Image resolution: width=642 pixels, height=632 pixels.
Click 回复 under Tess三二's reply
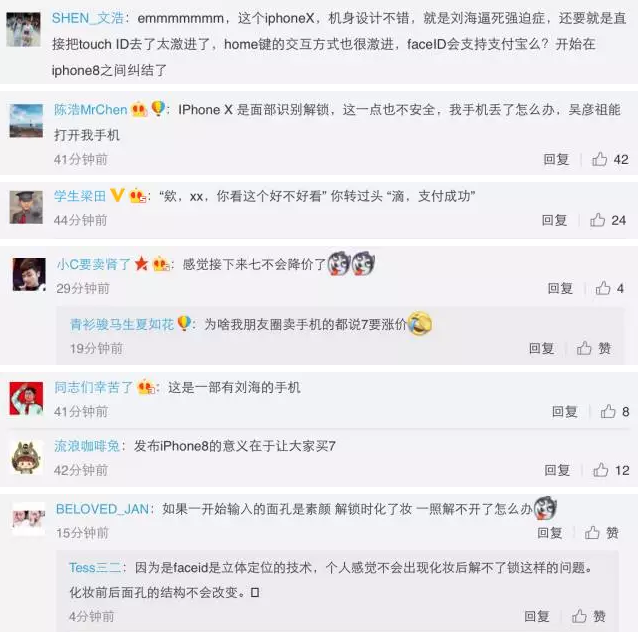click(537, 616)
